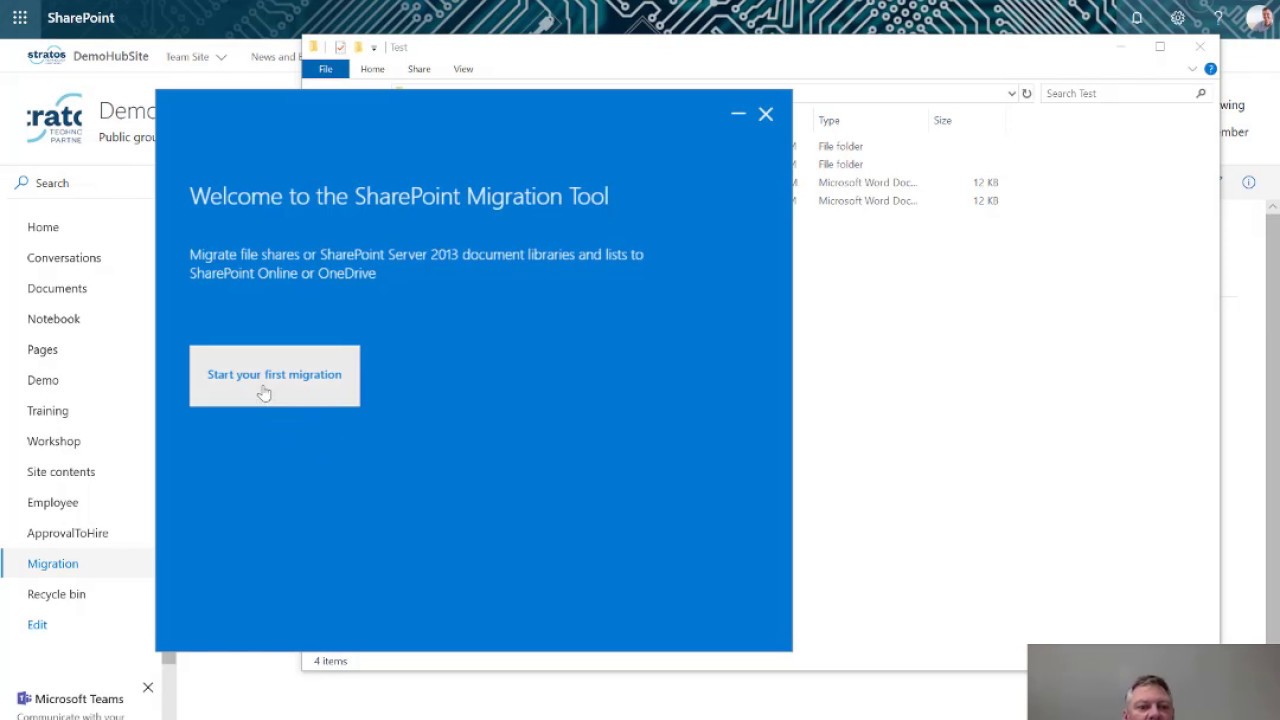
Task: Expand the Explorer ribbon chevron
Action: [1192, 69]
